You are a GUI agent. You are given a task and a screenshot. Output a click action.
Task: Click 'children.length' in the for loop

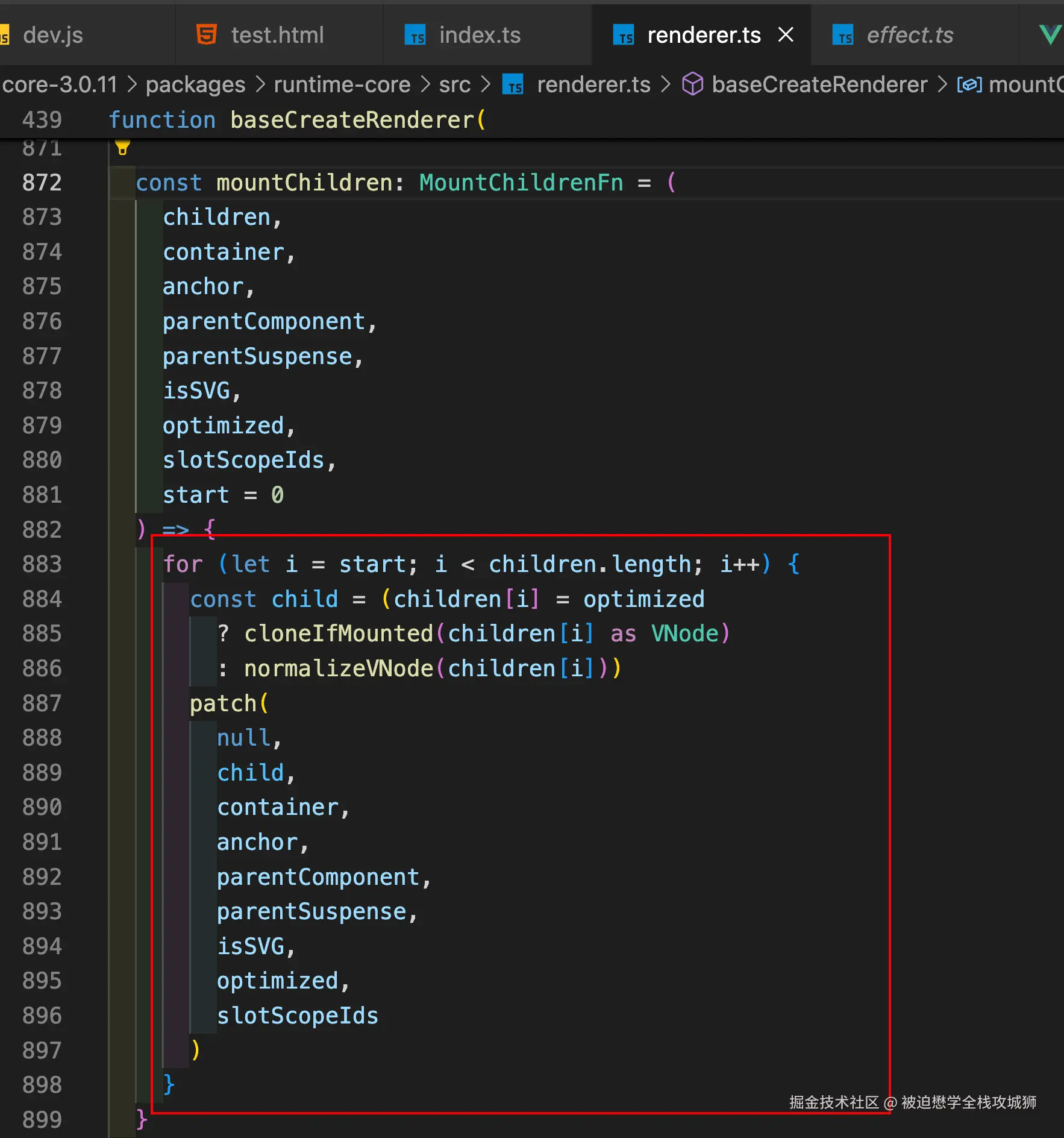tap(590, 564)
